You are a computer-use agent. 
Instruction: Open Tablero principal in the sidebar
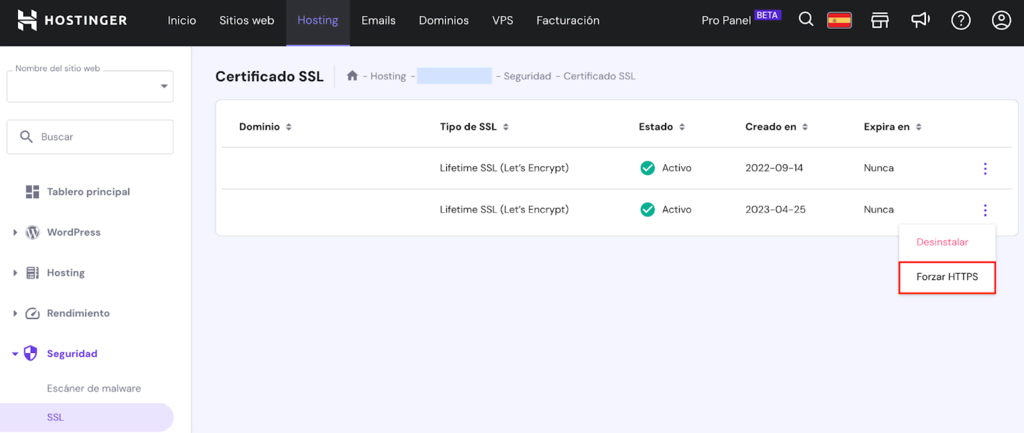[x=88, y=191]
